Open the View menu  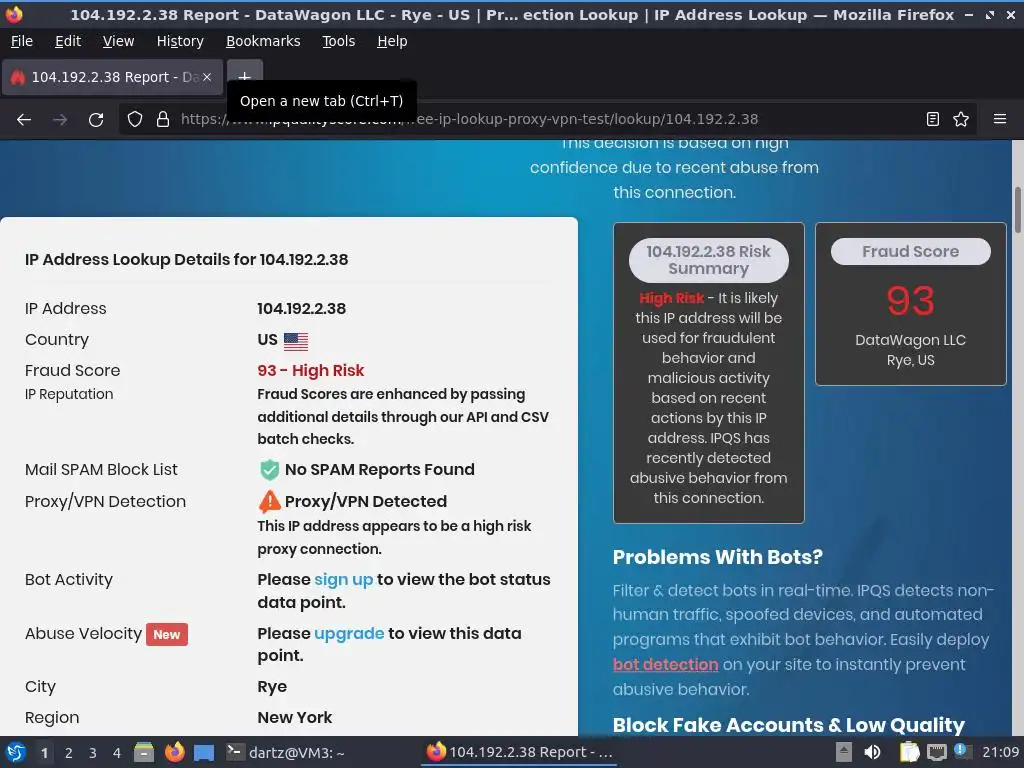[118, 41]
